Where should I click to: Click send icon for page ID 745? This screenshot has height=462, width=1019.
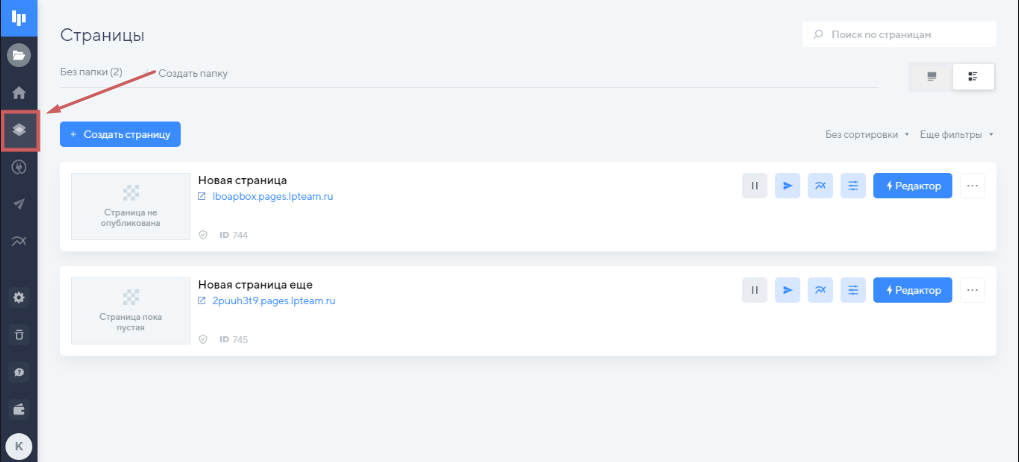point(787,290)
